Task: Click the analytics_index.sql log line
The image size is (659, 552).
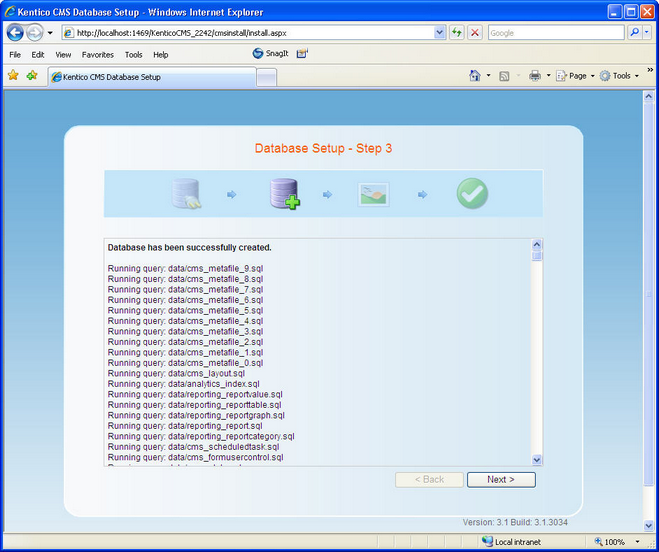Action: [x=184, y=384]
